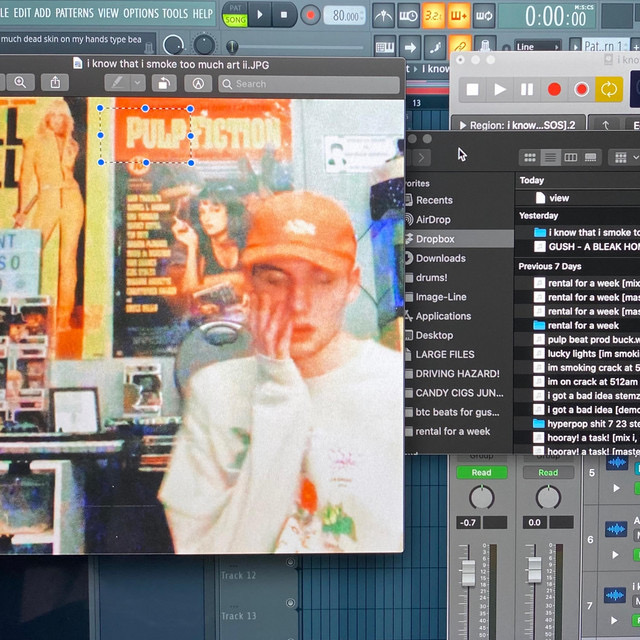The height and width of the screenshot is (640, 640).
Task: Click the arrow left of pattern selector
Action: tap(575, 46)
